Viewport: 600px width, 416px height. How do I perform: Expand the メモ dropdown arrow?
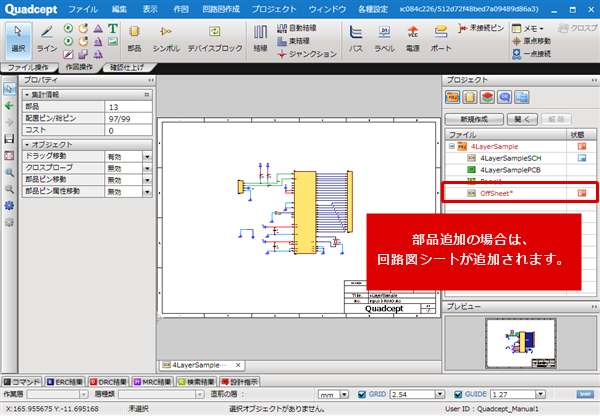(x=541, y=29)
